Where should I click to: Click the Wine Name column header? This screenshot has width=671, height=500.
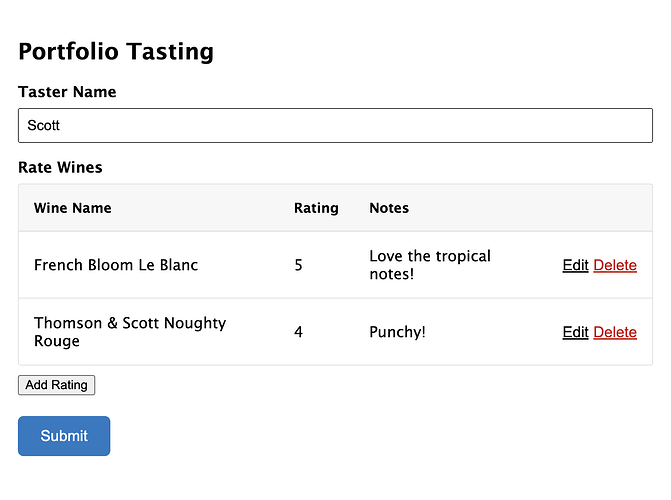pyautogui.click(x=73, y=208)
